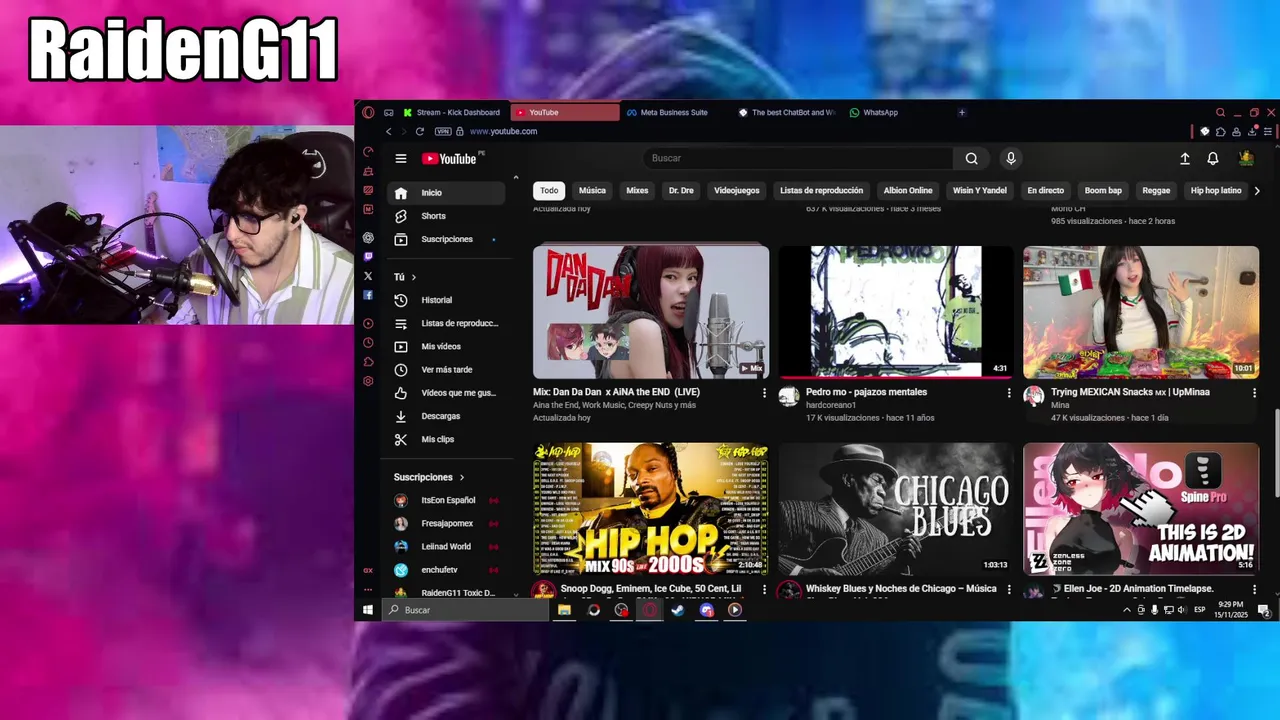Start voice search with the microphone icon
This screenshot has height=720, width=1280.
1011,158
